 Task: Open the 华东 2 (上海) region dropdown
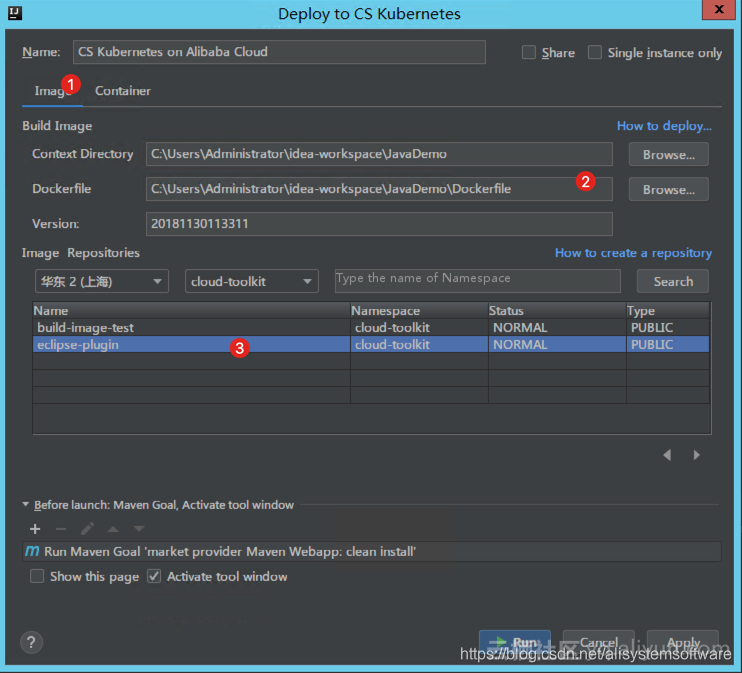point(102,281)
